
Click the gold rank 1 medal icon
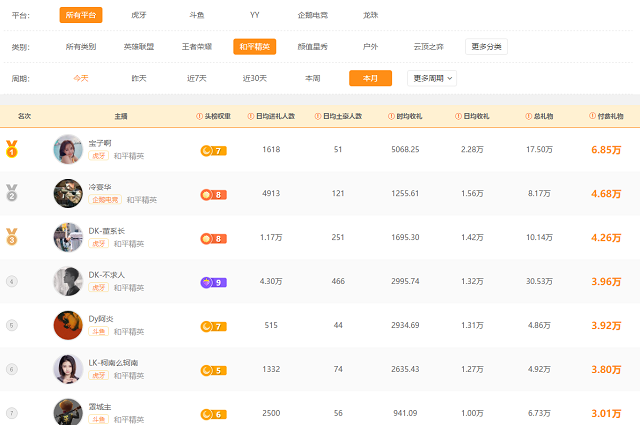coord(12,149)
